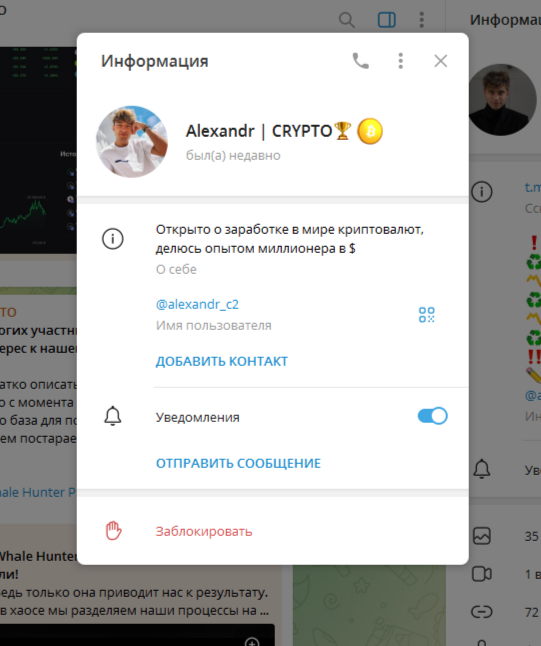
Task: Open the three-dot menu in Информация dialog
Action: point(400,61)
